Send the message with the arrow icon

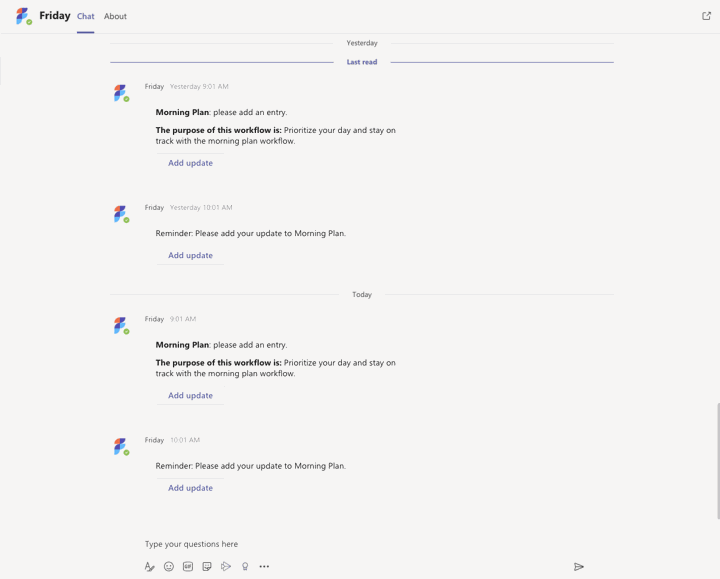[x=579, y=567]
